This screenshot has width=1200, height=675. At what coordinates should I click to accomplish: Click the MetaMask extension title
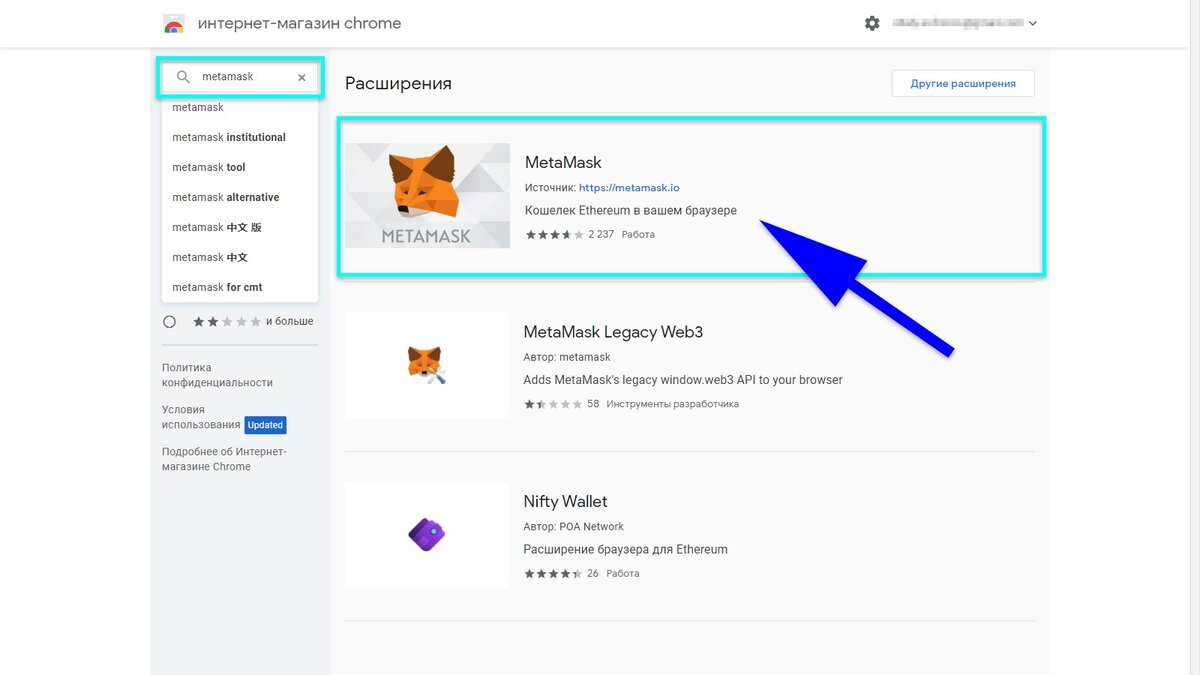tap(563, 162)
